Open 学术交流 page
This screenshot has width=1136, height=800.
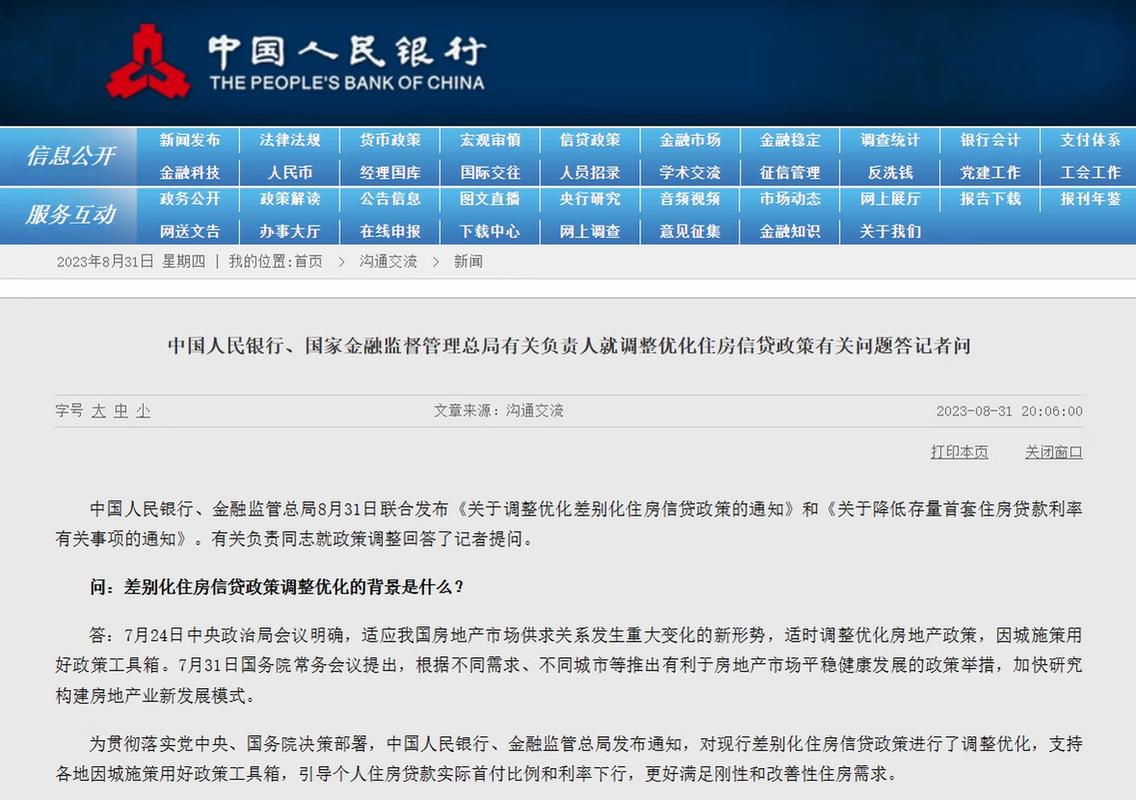tap(690, 172)
